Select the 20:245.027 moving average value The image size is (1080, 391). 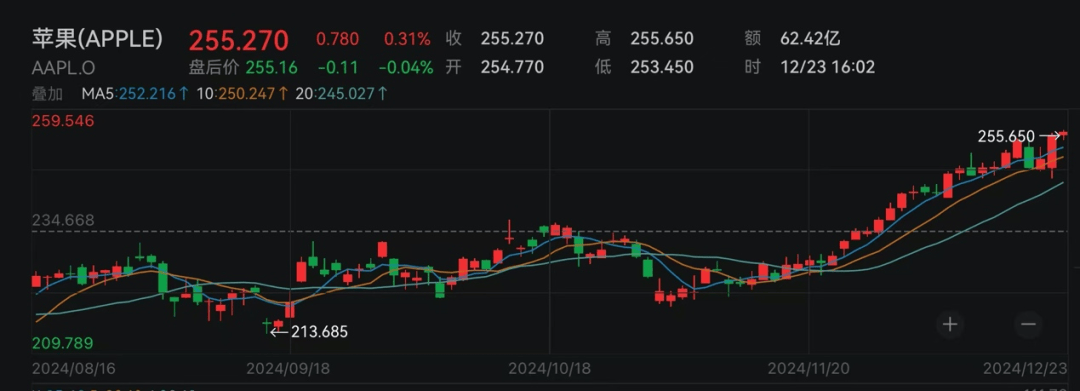click(x=342, y=94)
